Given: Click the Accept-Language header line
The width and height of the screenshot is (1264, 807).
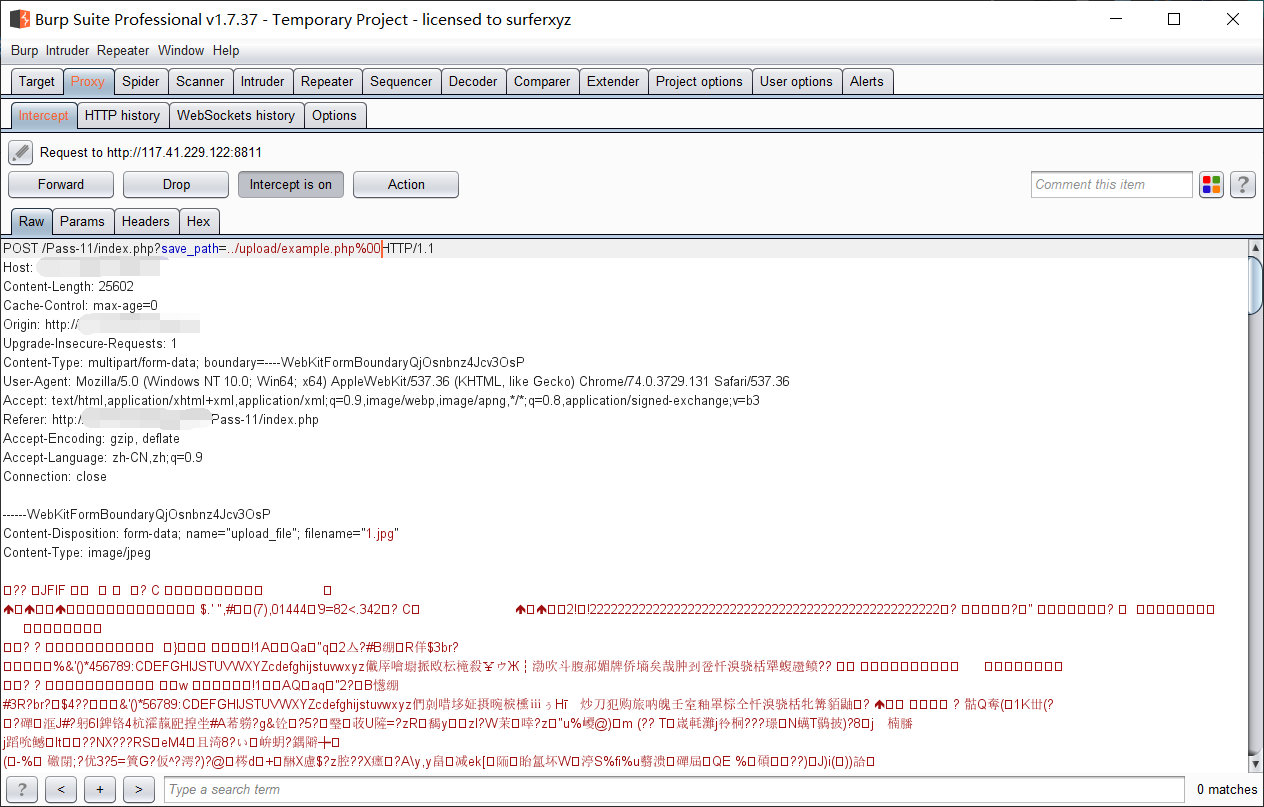Looking at the screenshot, I should pyautogui.click(x=103, y=457).
